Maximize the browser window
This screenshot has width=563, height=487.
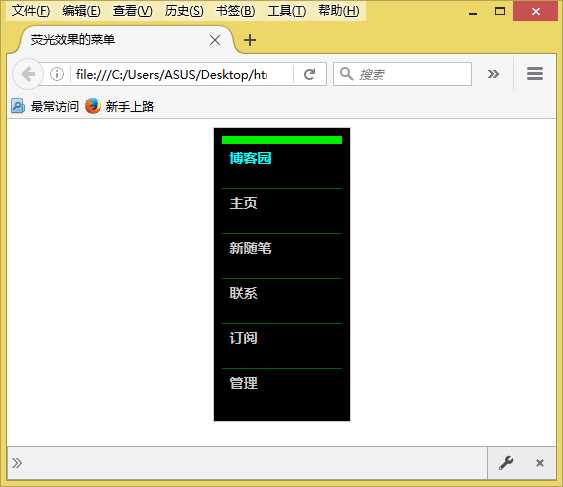coord(500,11)
